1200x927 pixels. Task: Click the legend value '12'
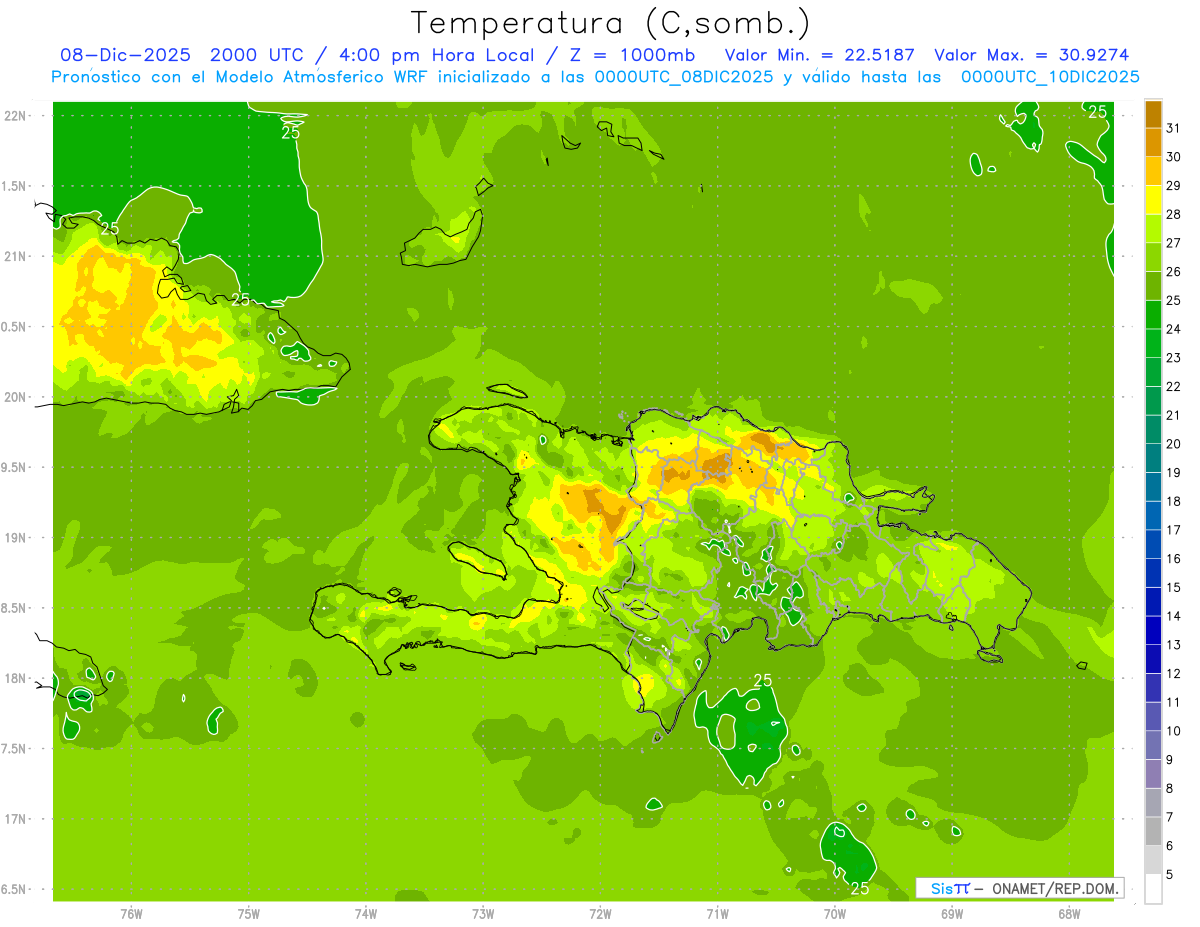tap(1173, 674)
